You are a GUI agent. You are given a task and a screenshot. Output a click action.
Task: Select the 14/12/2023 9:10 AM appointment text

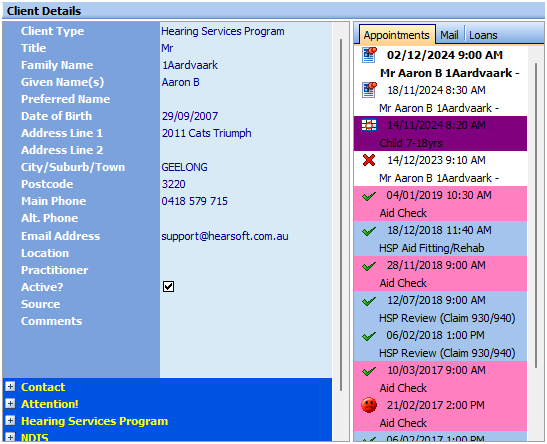(x=436, y=160)
